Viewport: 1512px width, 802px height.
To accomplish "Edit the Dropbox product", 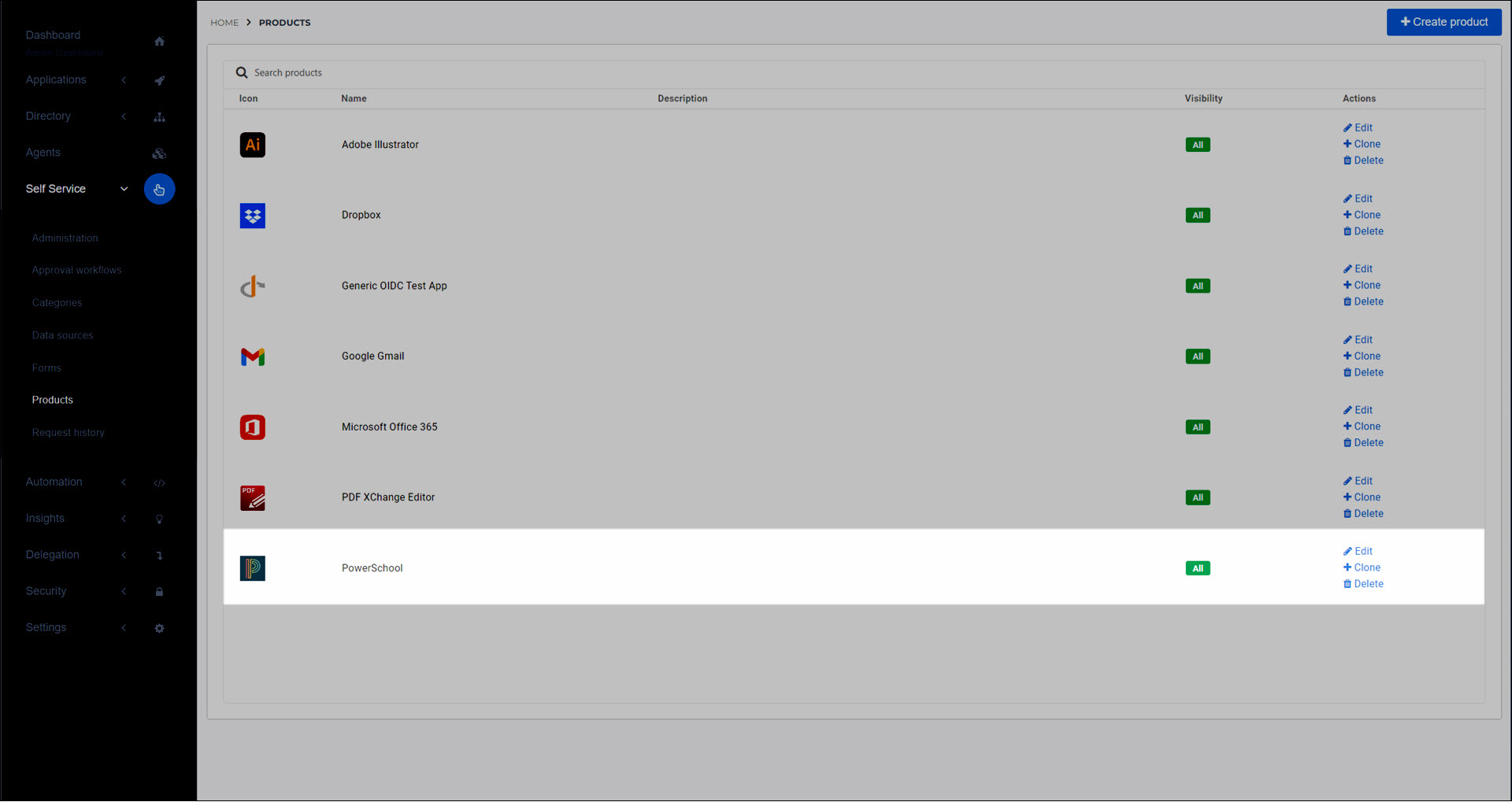I will click(1358, 198).
